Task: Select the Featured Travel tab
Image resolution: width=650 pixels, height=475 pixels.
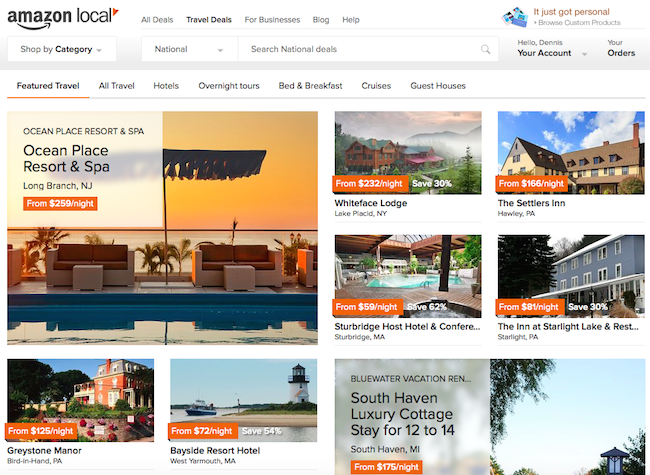Action: (48, 86)
